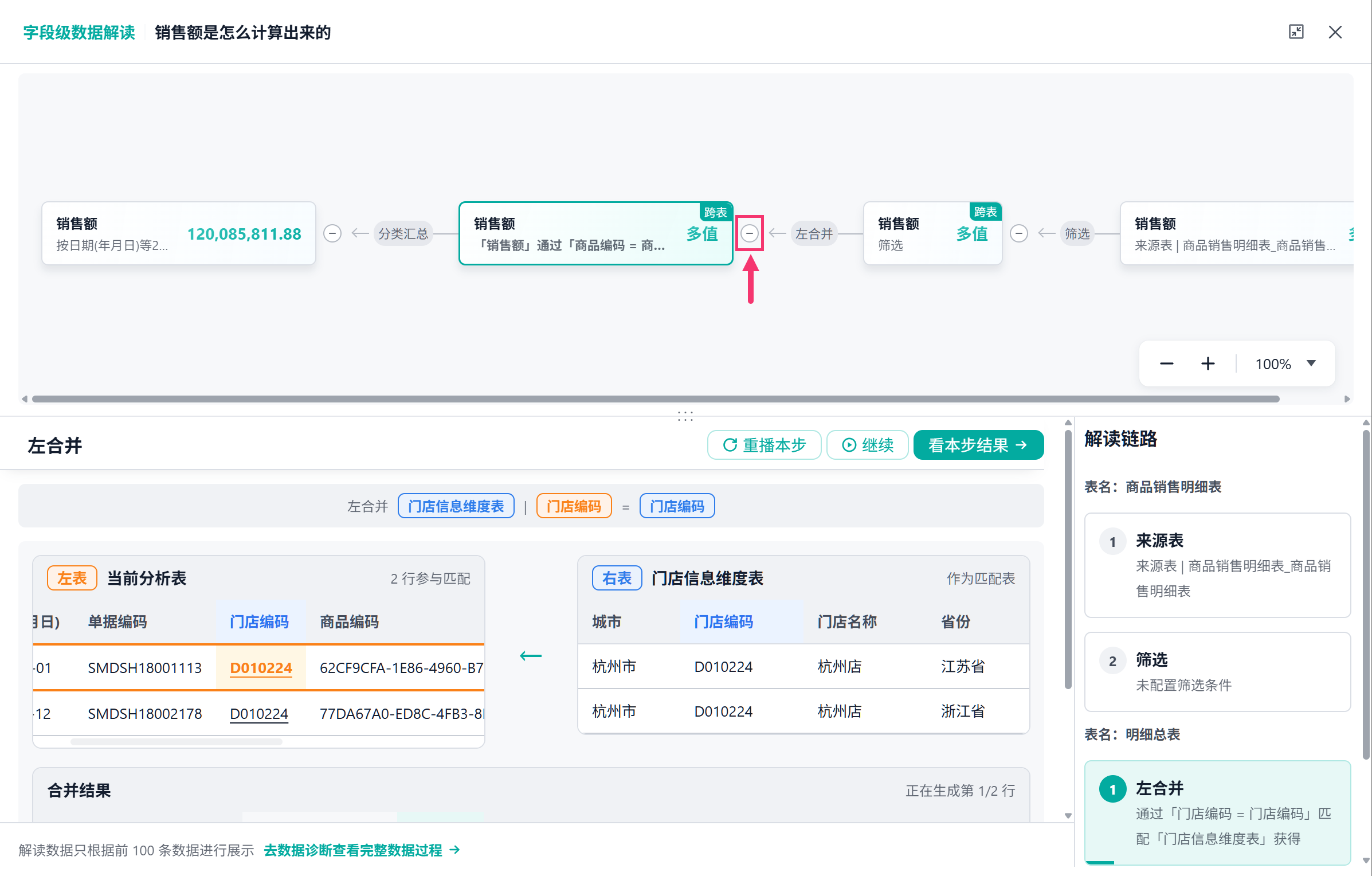Click the scroll left arrow of canvas

coord(24,399)
